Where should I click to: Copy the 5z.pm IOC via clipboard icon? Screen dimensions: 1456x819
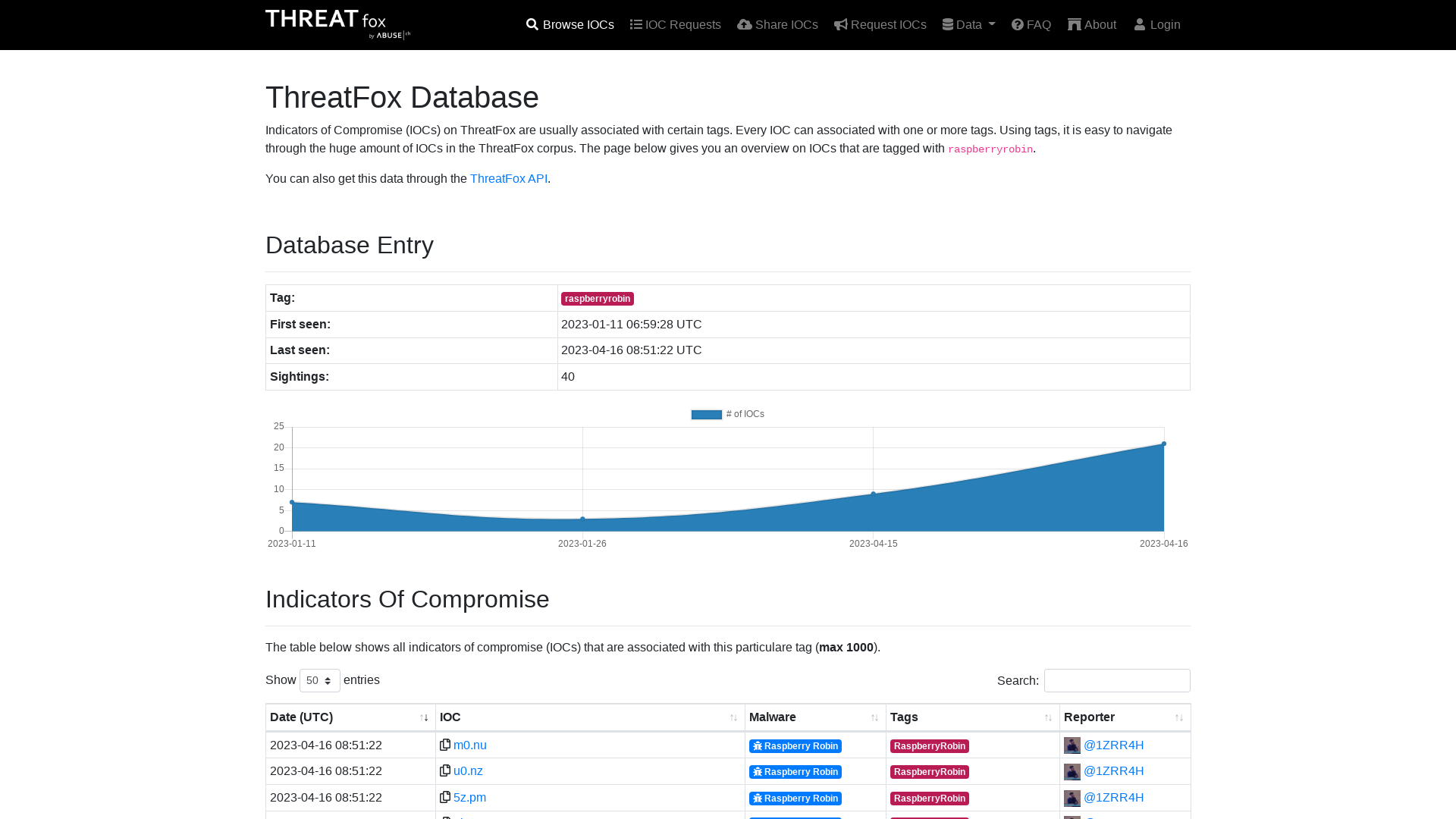pos(445,797)
